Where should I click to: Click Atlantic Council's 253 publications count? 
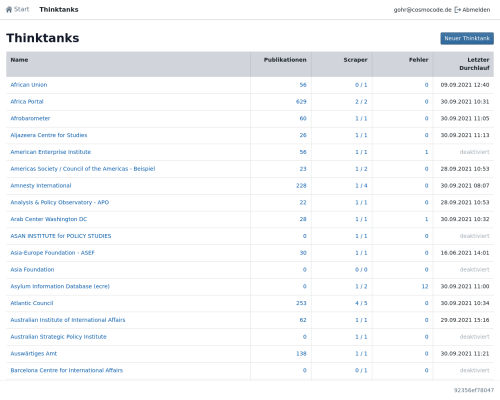coord(301,303)
